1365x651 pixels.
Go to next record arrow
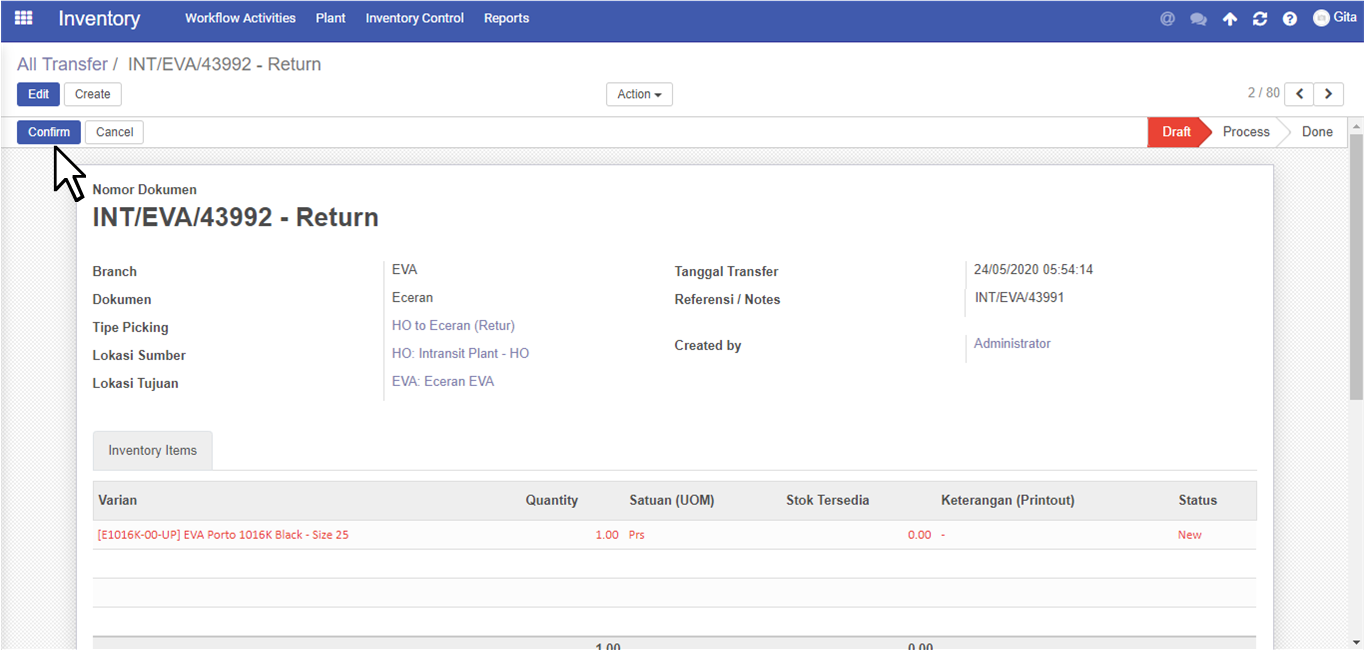point(1328,94)
